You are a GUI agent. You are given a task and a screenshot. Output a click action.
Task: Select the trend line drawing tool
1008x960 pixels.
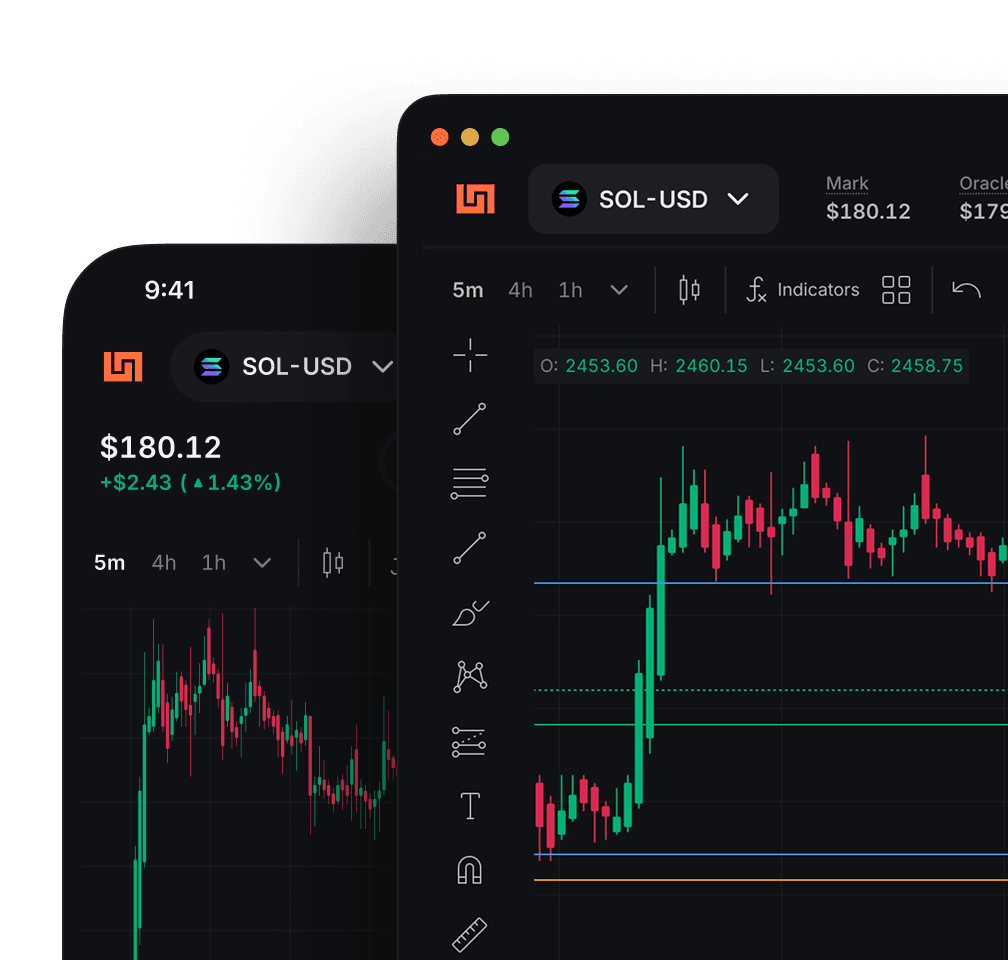pyautogui.click(x=469, y=419)
